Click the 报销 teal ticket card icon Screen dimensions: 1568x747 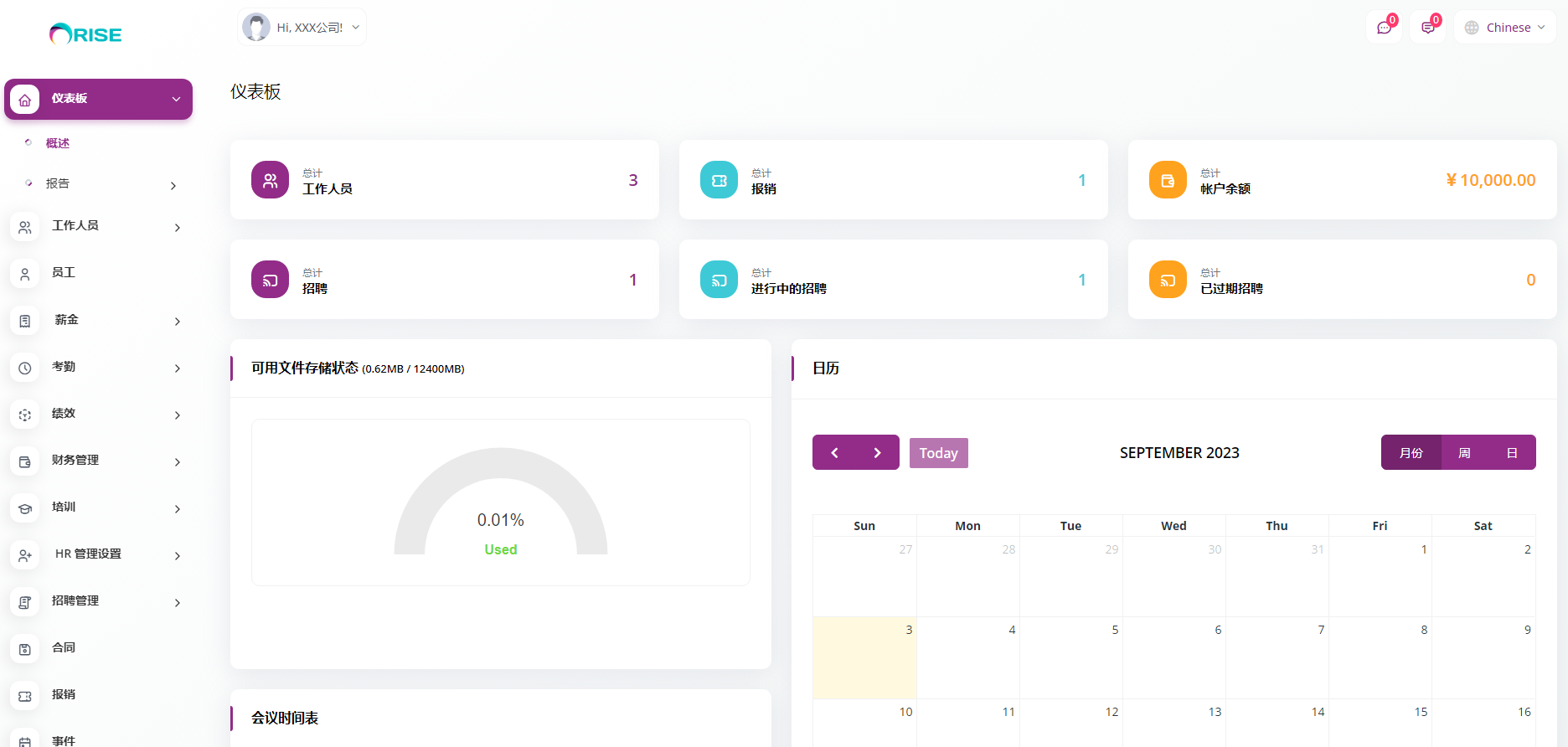click(719, 180)
